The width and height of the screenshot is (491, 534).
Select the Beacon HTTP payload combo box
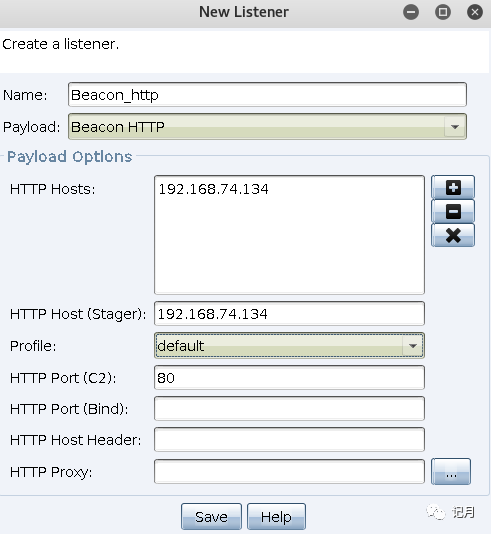267,127
